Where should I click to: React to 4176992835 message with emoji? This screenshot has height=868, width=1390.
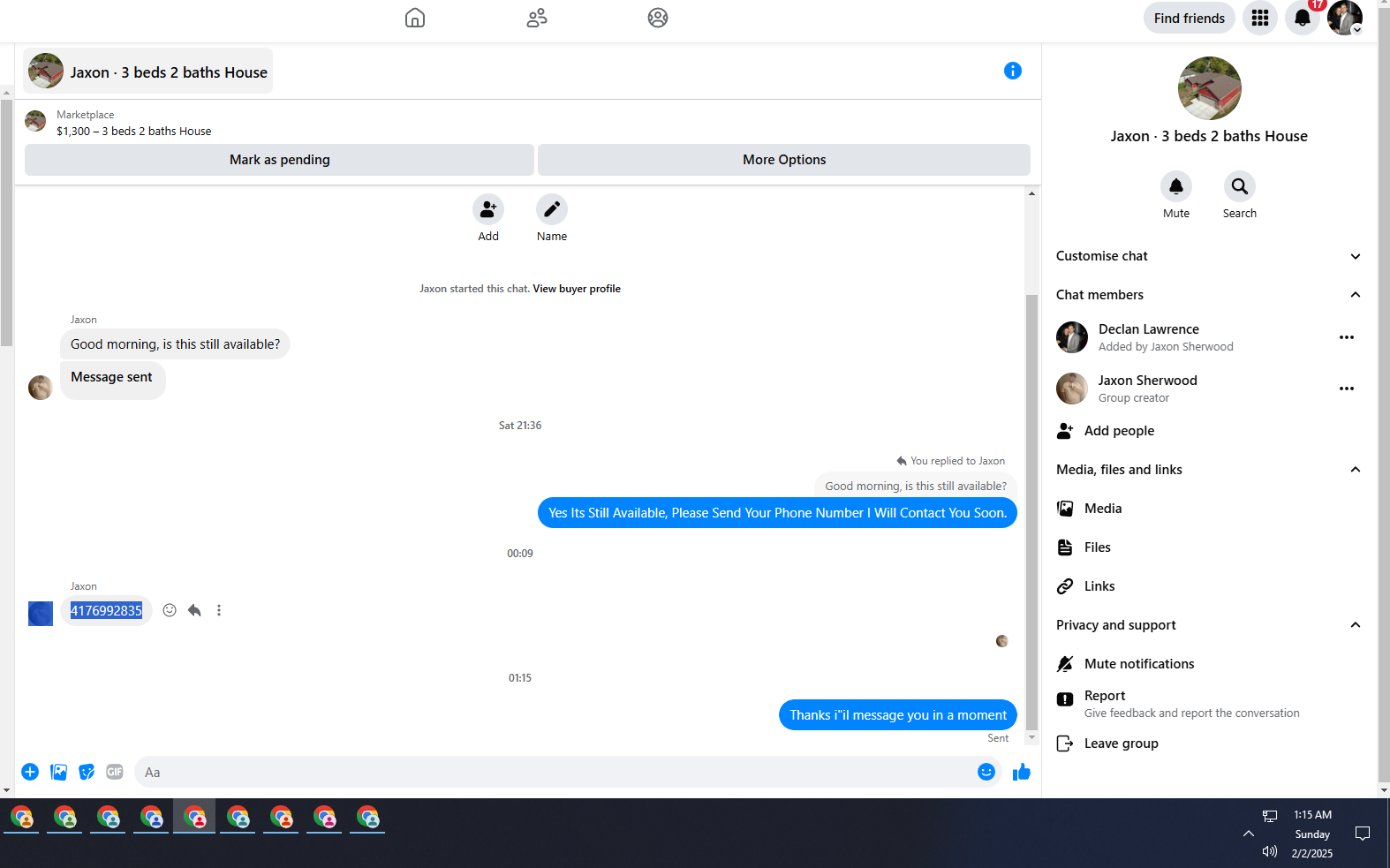(170, 610)
